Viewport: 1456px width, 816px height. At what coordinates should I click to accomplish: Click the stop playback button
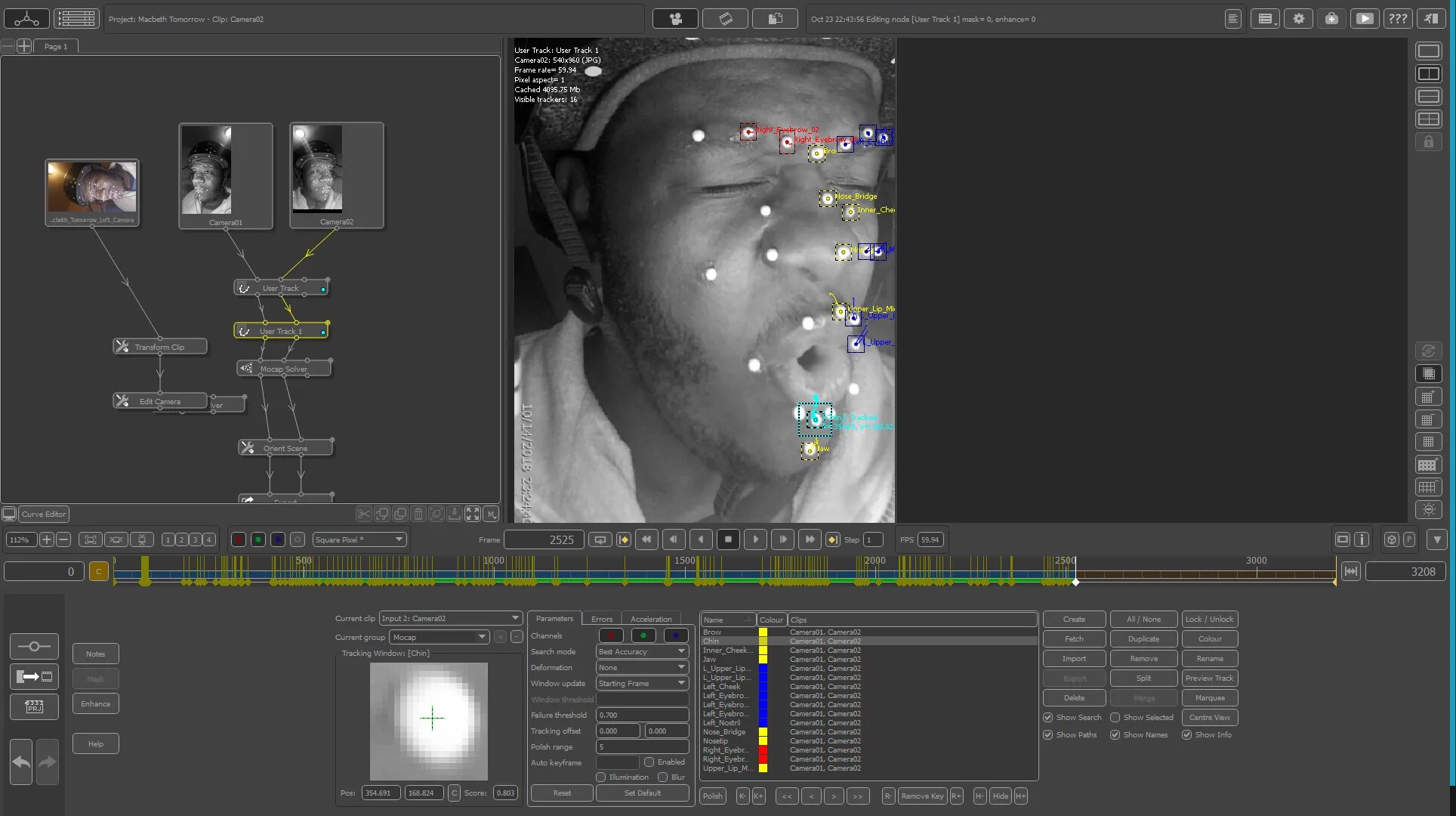pyautogui.click(x=728, y=539)
